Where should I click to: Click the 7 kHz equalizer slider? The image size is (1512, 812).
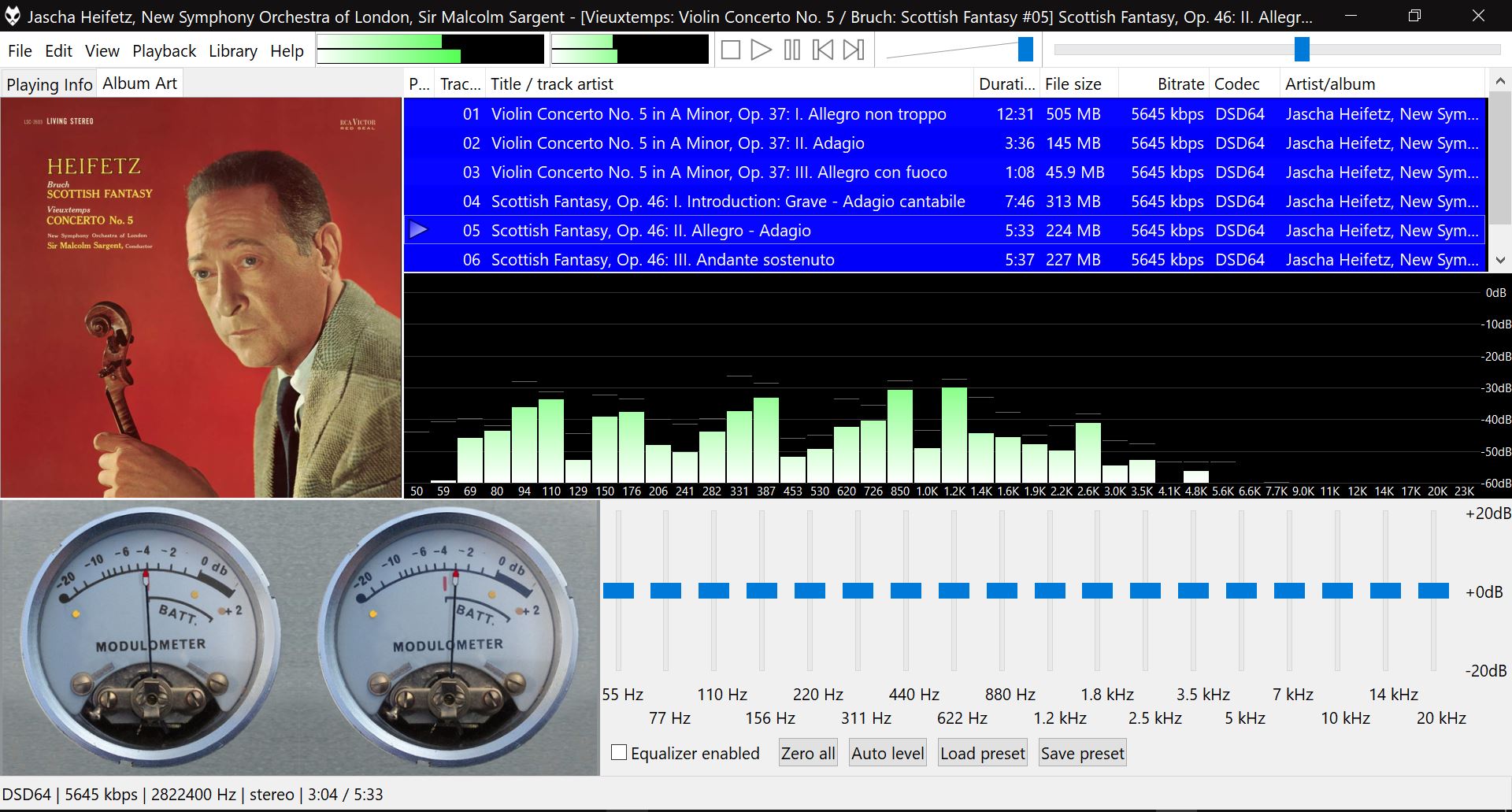click(1290, 591)
